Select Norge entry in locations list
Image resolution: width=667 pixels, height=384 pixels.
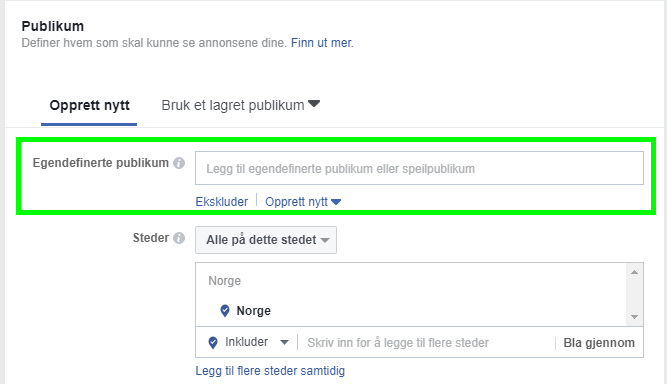(254, 311)
